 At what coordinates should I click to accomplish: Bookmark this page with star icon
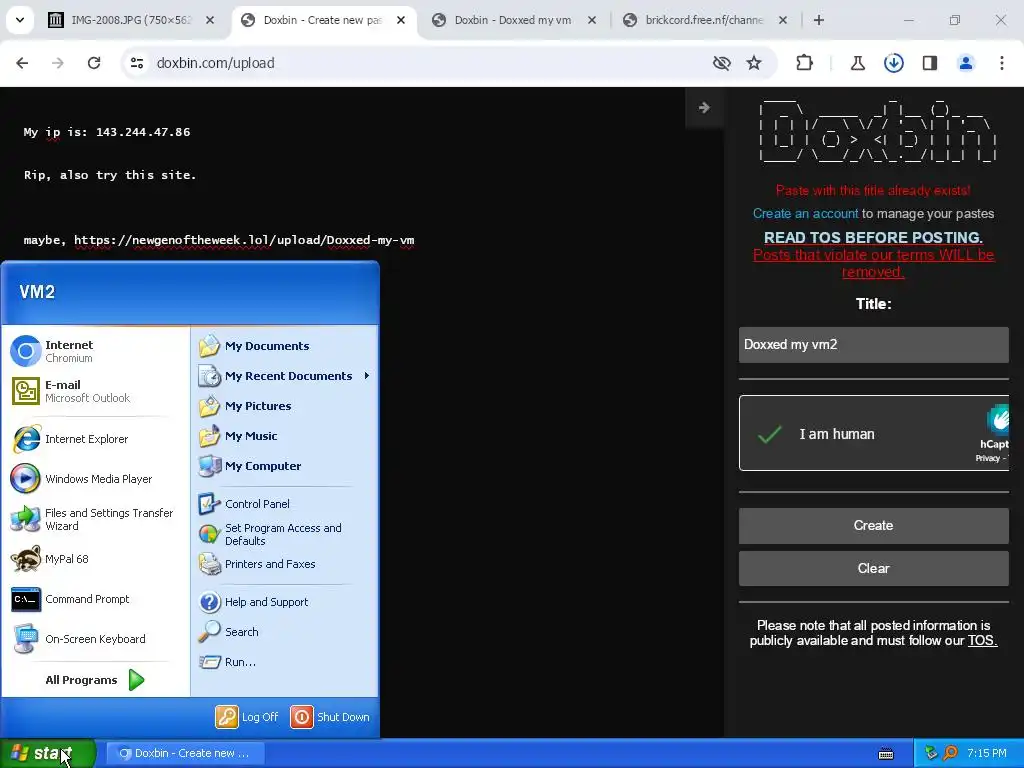(x=754, y=63)
